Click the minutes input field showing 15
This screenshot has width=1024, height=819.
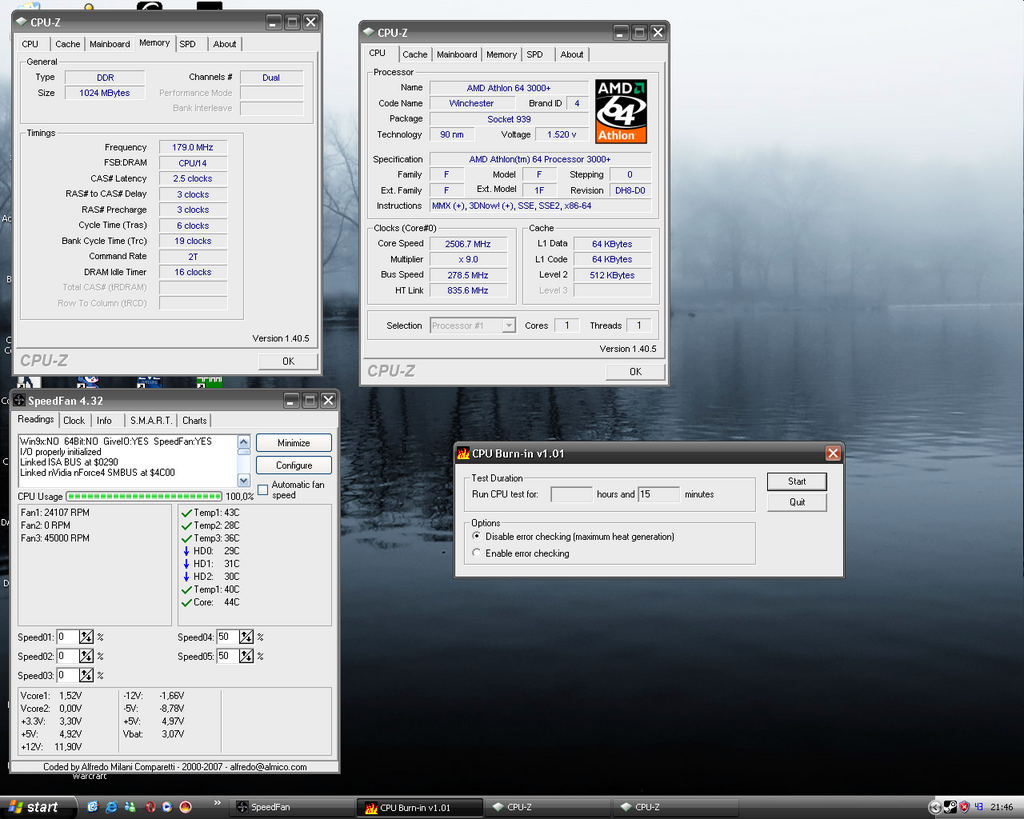659,494
